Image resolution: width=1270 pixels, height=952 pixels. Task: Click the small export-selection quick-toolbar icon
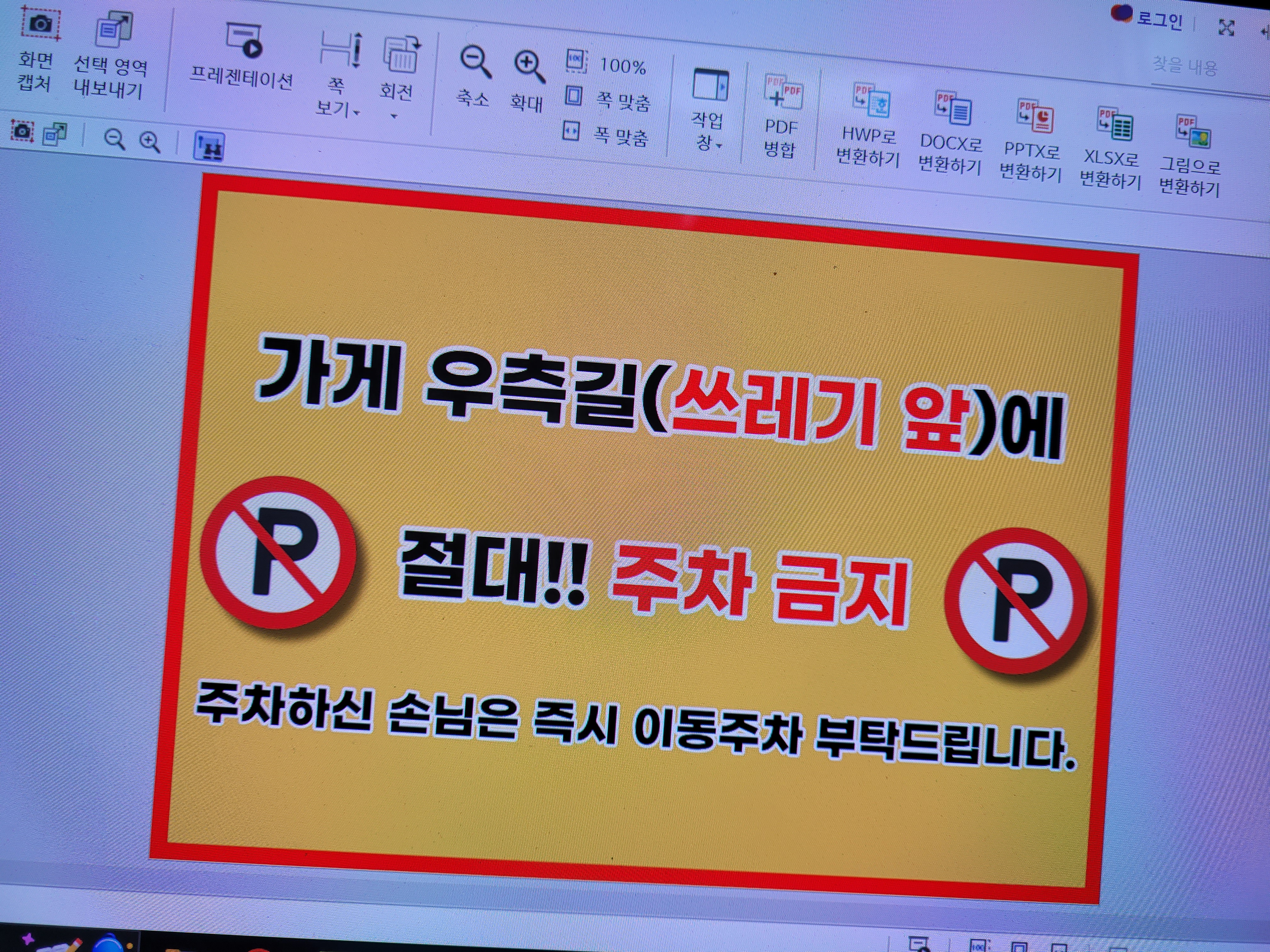[55, 134]
